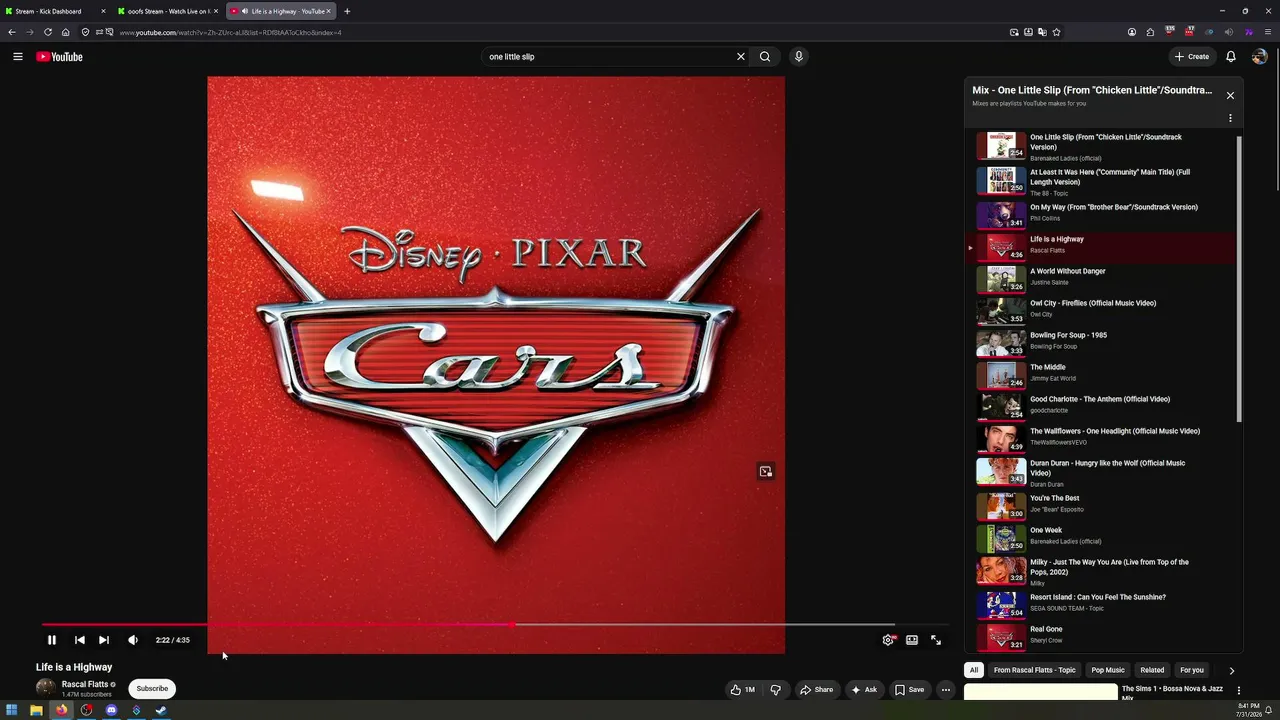
Task: Close the mix playlist panel
Action: 1230,96
